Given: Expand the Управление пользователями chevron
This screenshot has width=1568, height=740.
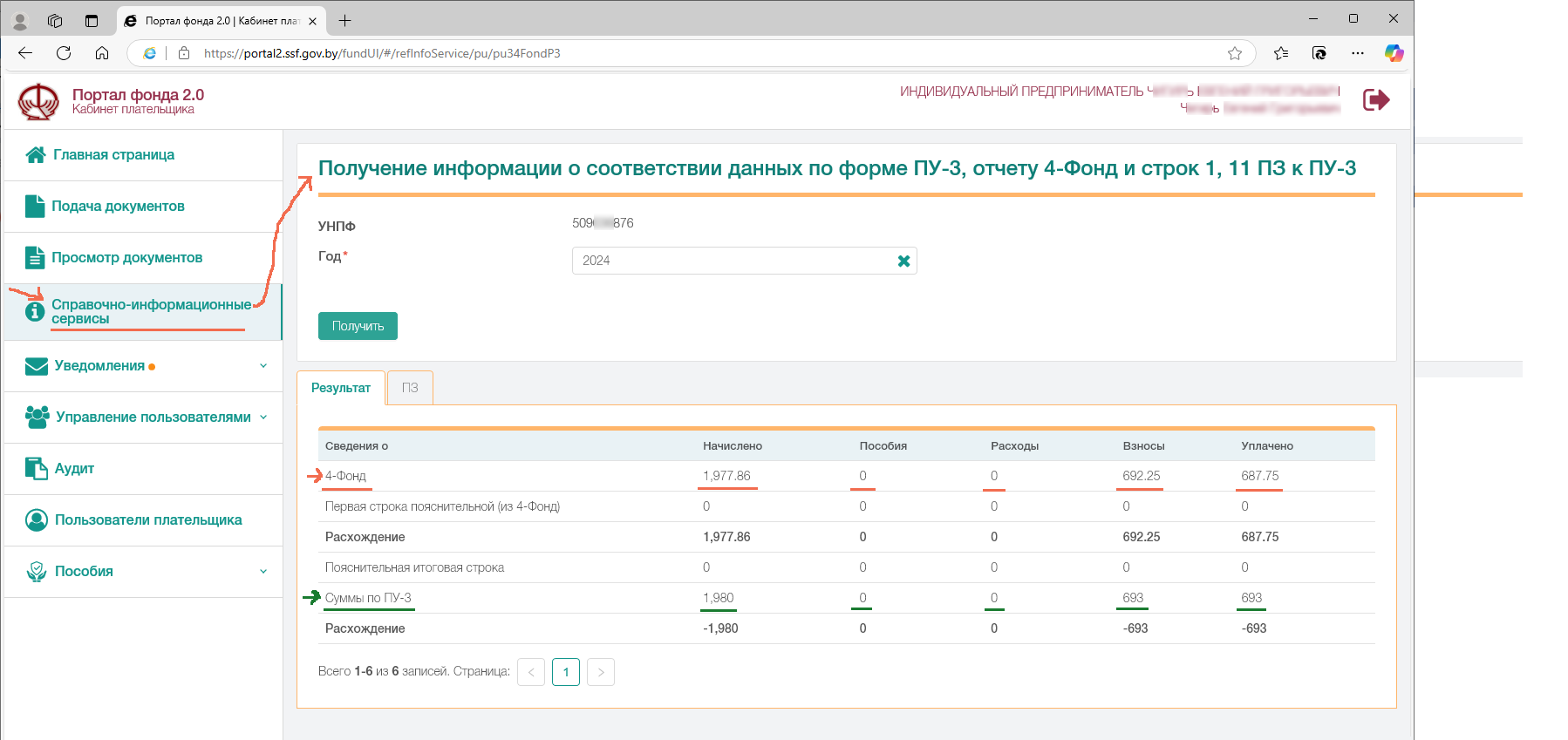Looking at the screenshot, I should point(263,418).
